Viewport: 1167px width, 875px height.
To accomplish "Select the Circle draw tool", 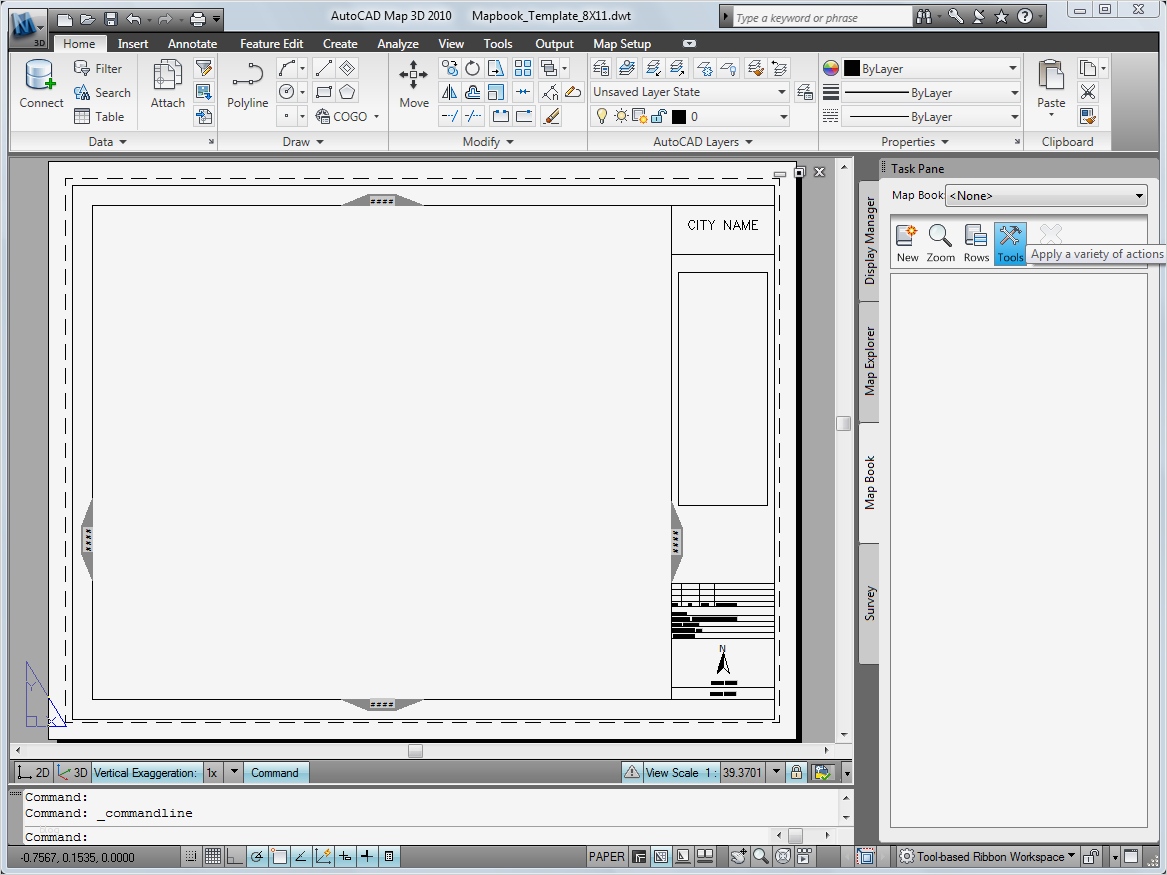I will [x=287, y=92].
